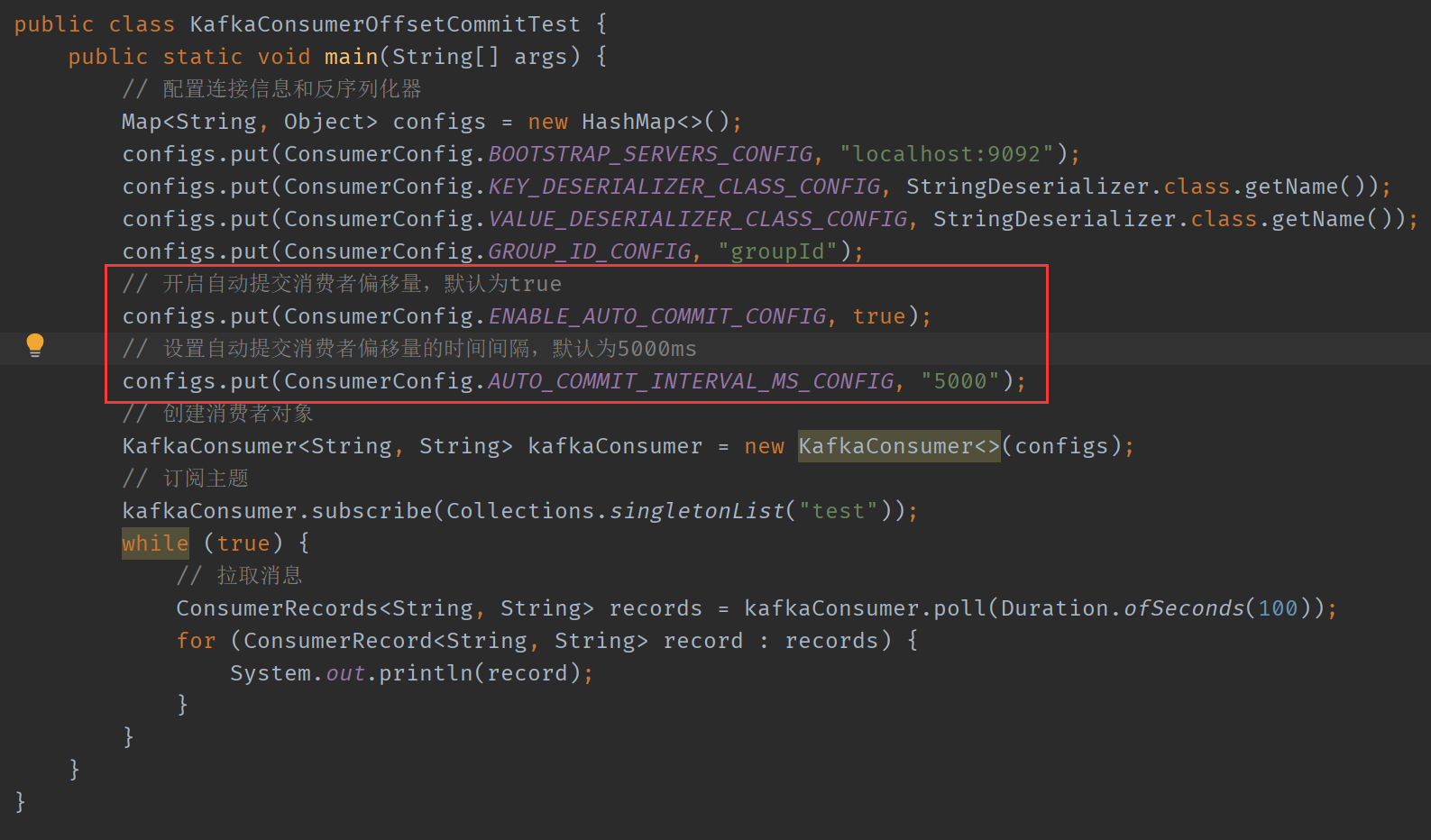Click BOOTSTRAP_SERVERS_CONFIG constant
Viewport: 1431px width, 840px height.
[650, 154]
